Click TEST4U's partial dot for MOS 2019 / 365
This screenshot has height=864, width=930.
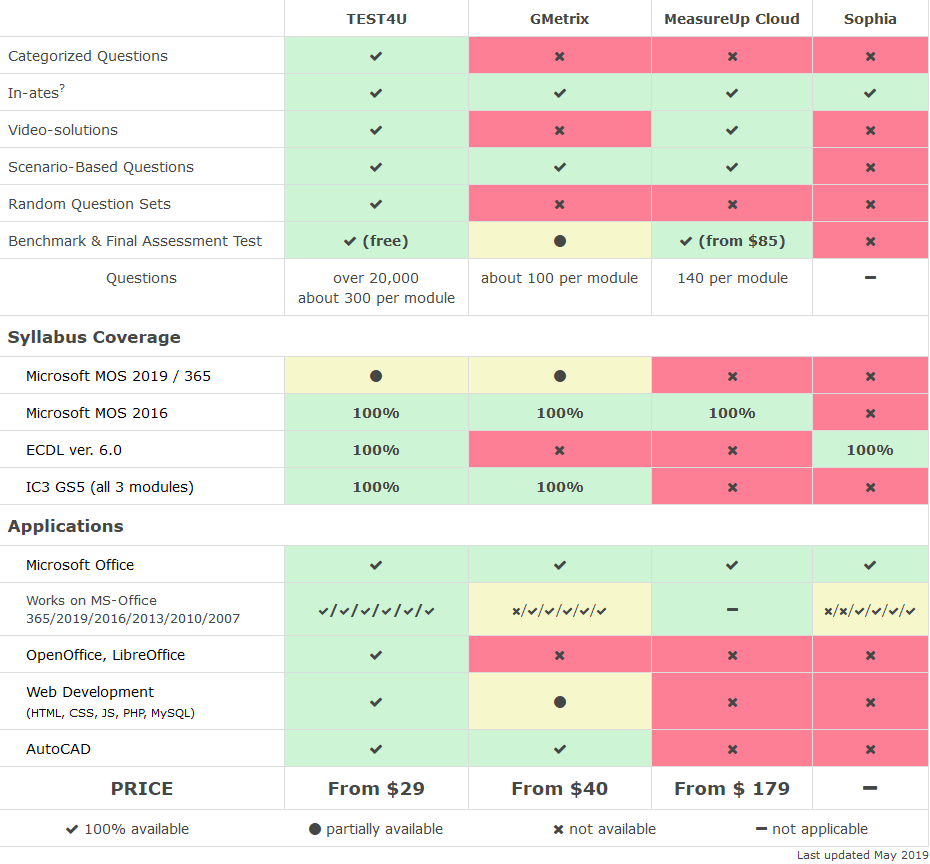376,376
